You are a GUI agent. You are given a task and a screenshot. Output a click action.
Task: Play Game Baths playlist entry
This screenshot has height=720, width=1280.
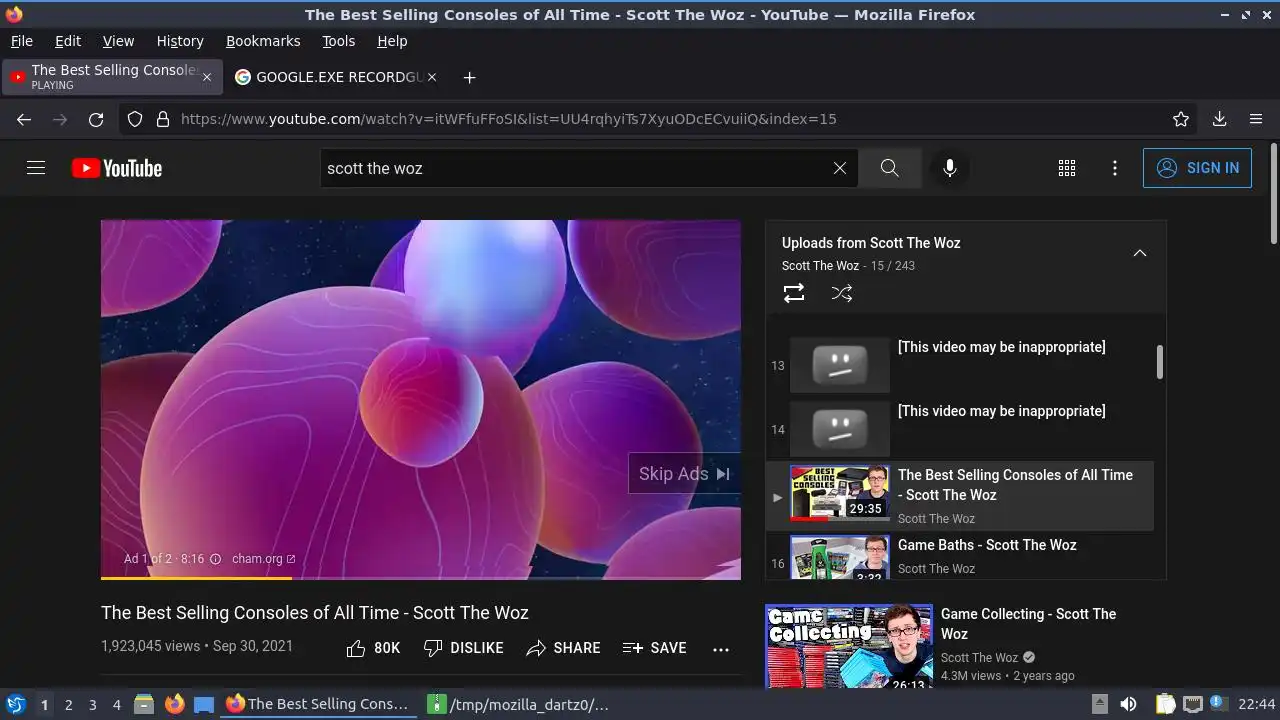coord(960,556)
